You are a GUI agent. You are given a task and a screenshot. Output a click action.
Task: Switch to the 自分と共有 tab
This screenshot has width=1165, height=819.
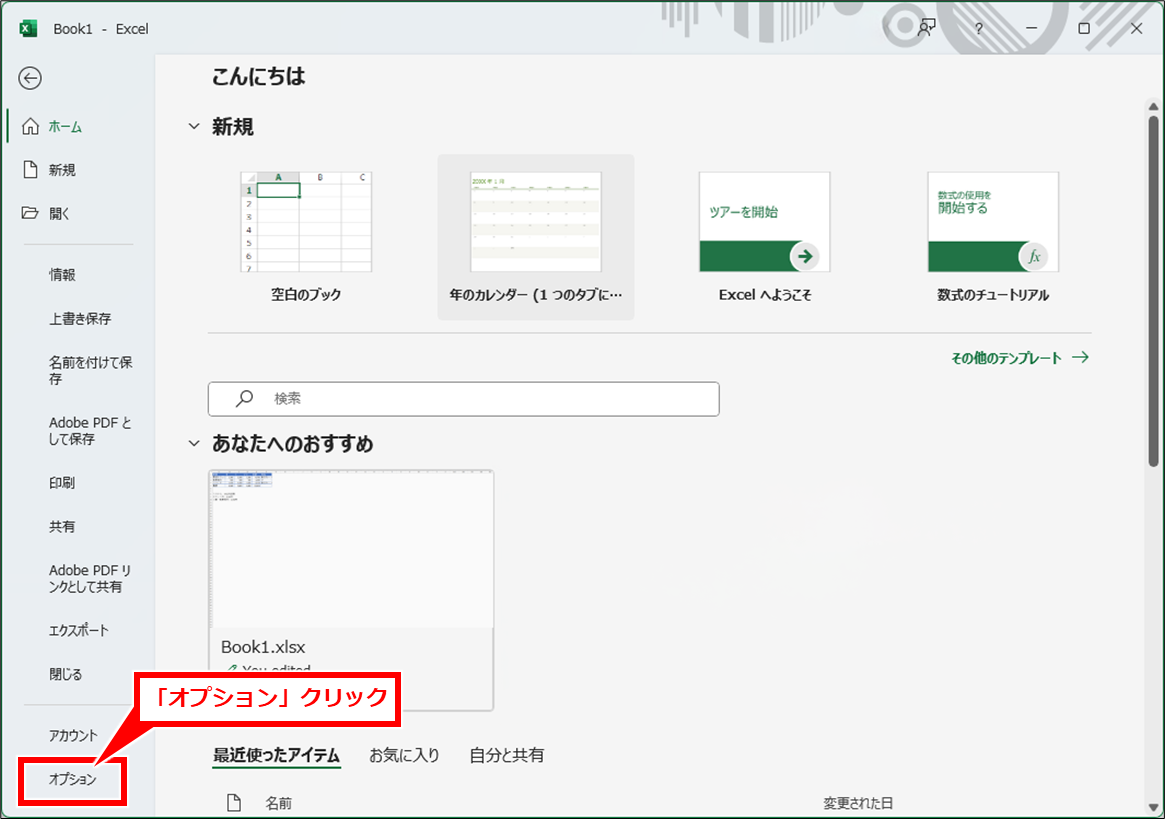click(x=506, y=755)
